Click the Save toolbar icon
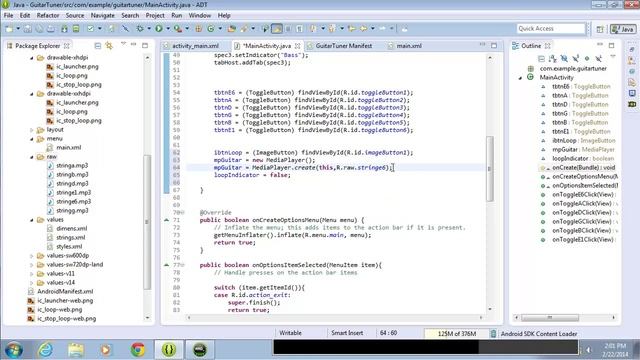Image resolution: width=640 pixels, height=360 pixels. (x=28, y=29)
